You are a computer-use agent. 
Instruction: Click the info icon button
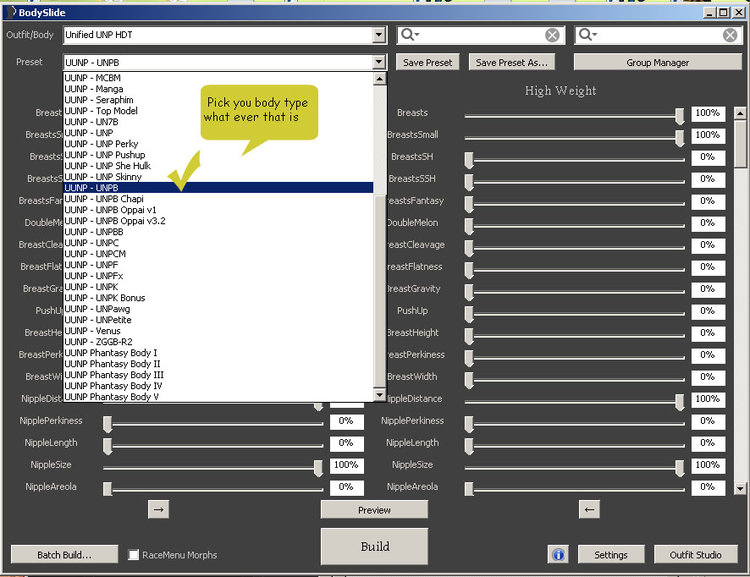(x=558, y=555)
